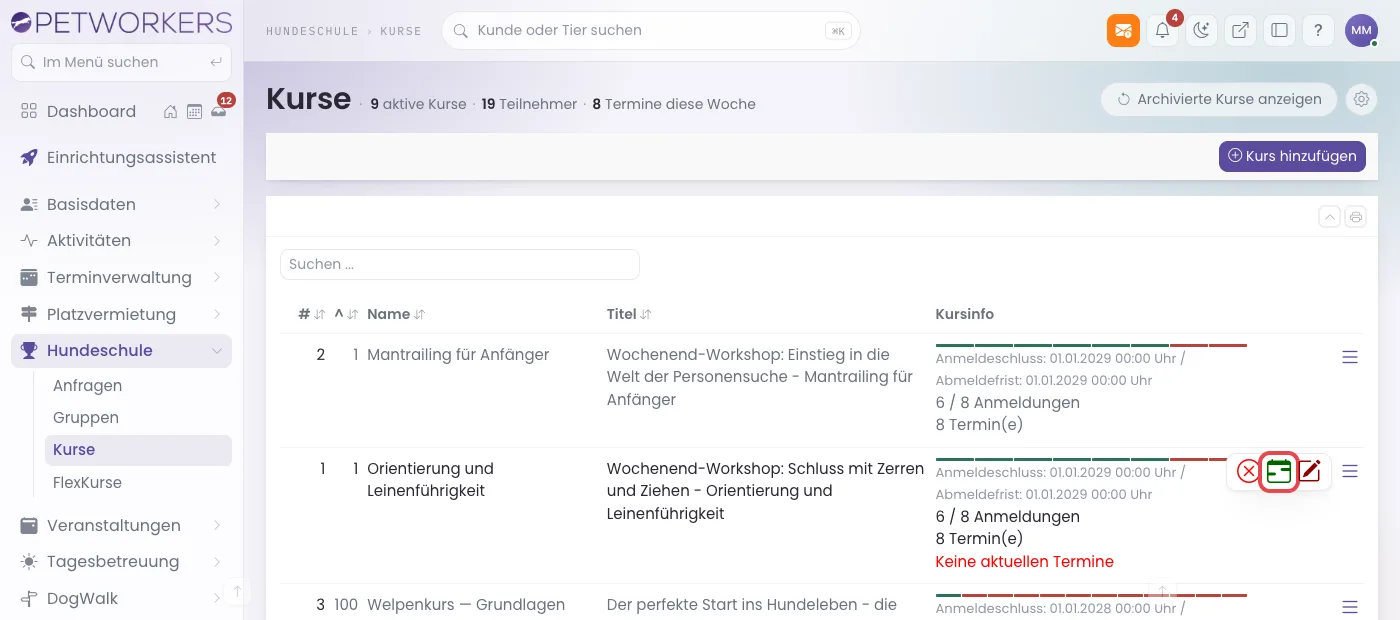Click the red Keine aktuellen Termine notice
The width and height of the screenshot is (1400, 620).
(x=1024, y=561)
